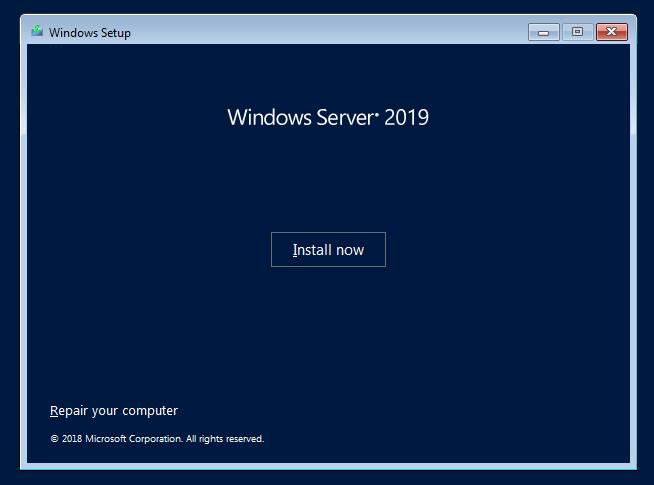Click the 2018 Microsoft Corporation copyright text
Image resolution: width=654 pixels, height=485 pixels.
[x=157, y=439]
